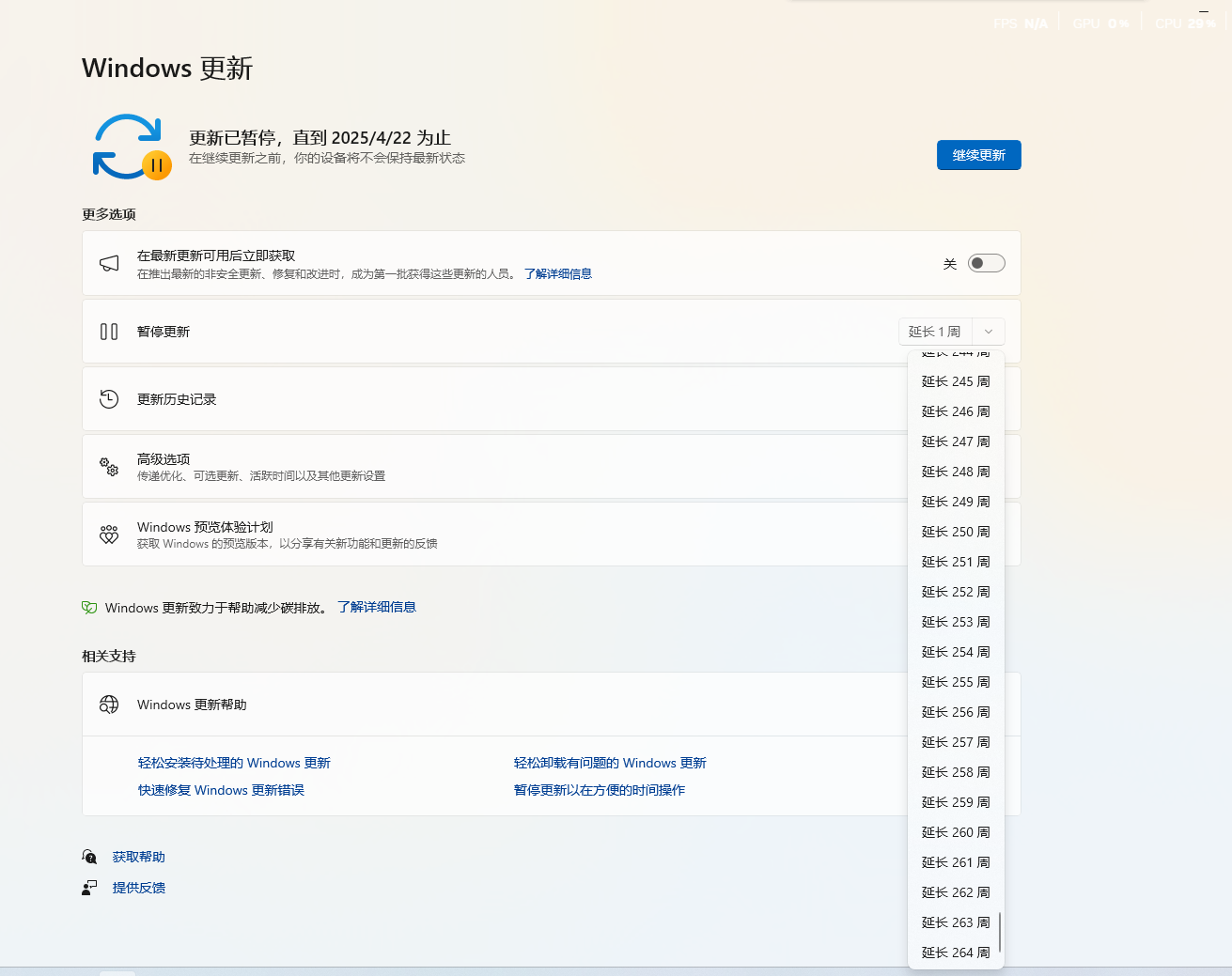
Task: Open 了解详细信息 link about carbon emissions
Action: coord(377,608)
